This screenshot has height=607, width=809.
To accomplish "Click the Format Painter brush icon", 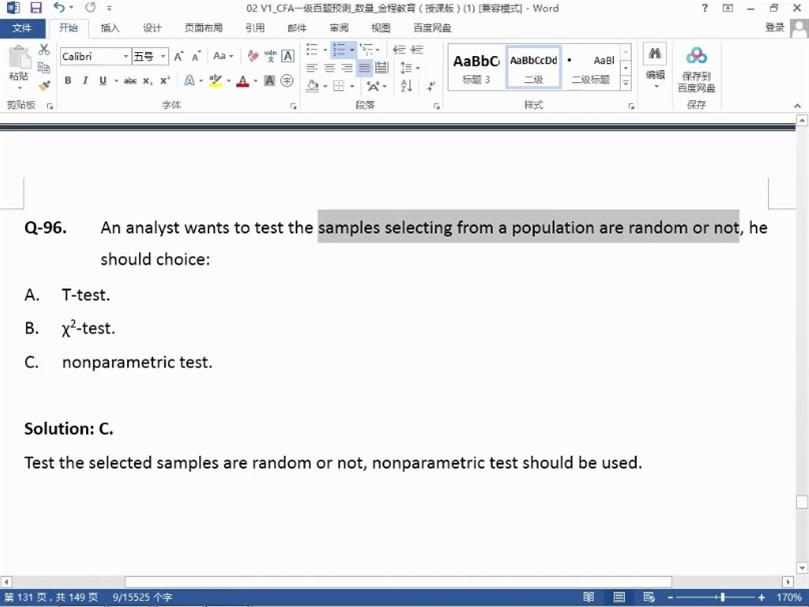I will pos(44,86).
